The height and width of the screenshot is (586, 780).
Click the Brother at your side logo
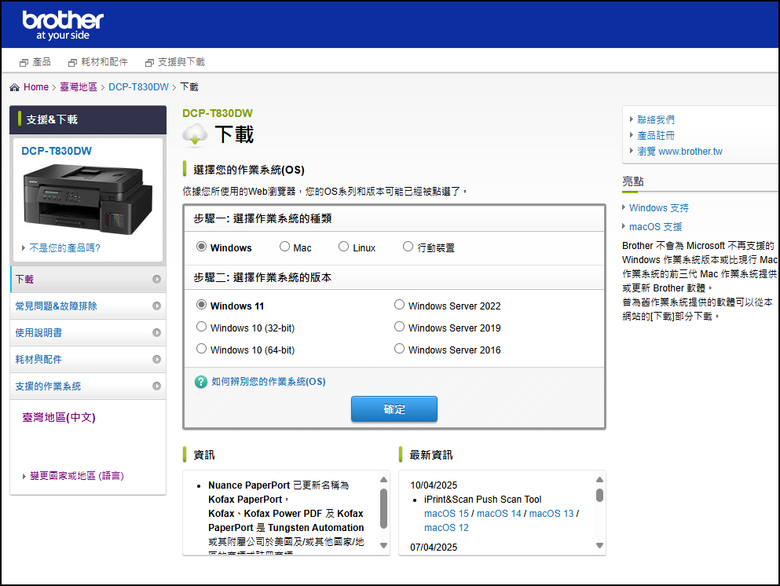tap(63, 25)
